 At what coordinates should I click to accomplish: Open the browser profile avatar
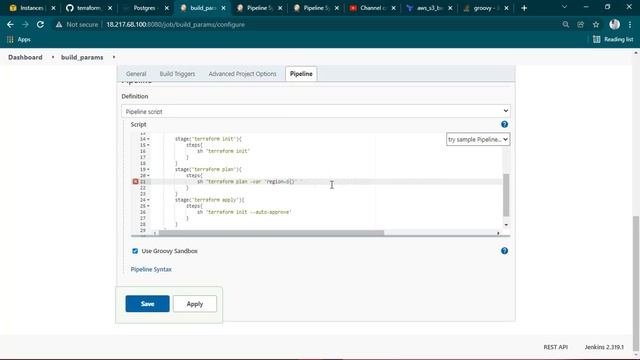pyautogui.click(x=614, y=24)
